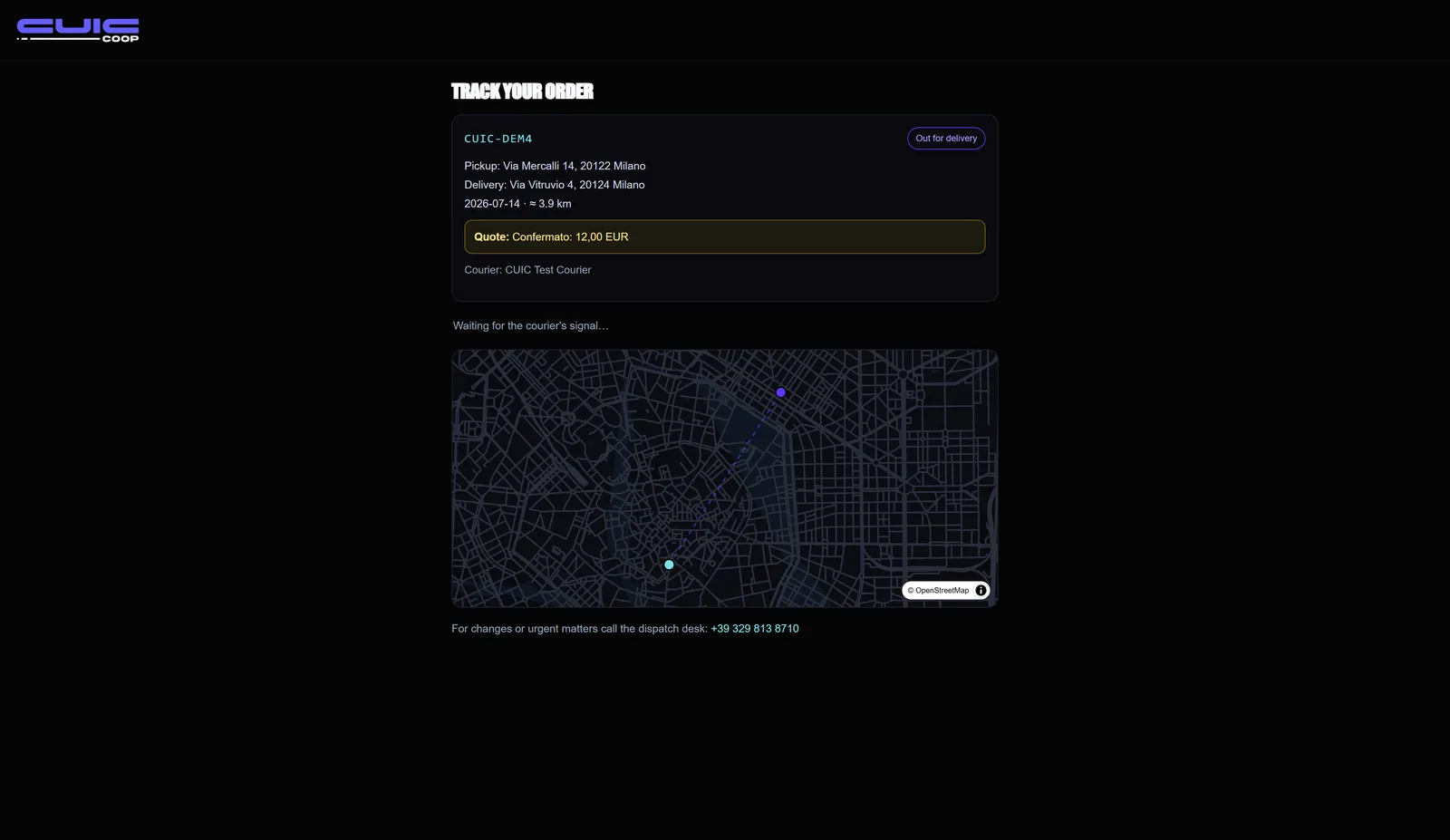Click the pickup address Via Mercalli 14
The height and width of the screenshot is (840, 1450).
555,166
